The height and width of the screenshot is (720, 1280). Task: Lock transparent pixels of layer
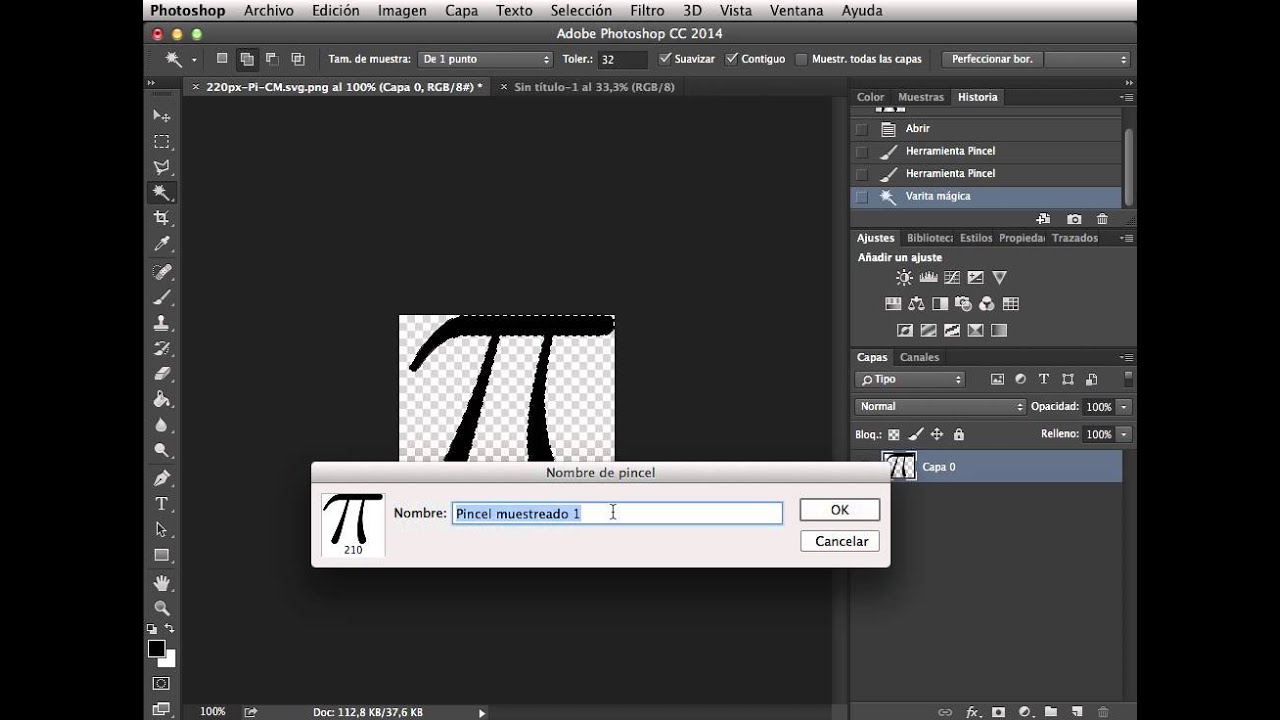tap(894, 435)
